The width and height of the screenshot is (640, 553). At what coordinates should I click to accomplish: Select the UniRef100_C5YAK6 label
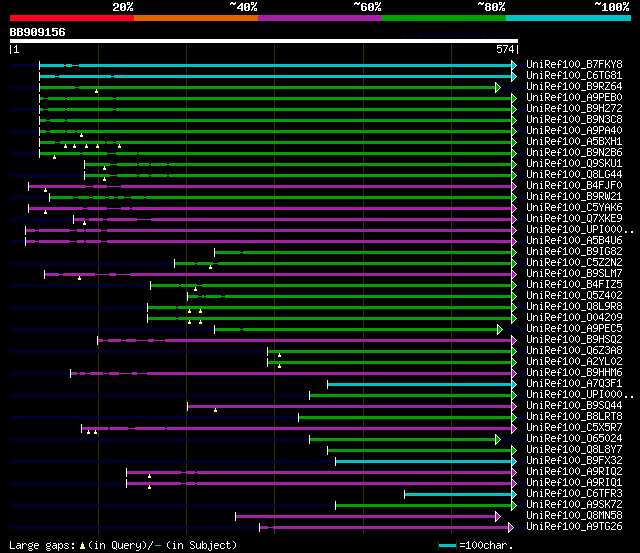coord(574,208)
